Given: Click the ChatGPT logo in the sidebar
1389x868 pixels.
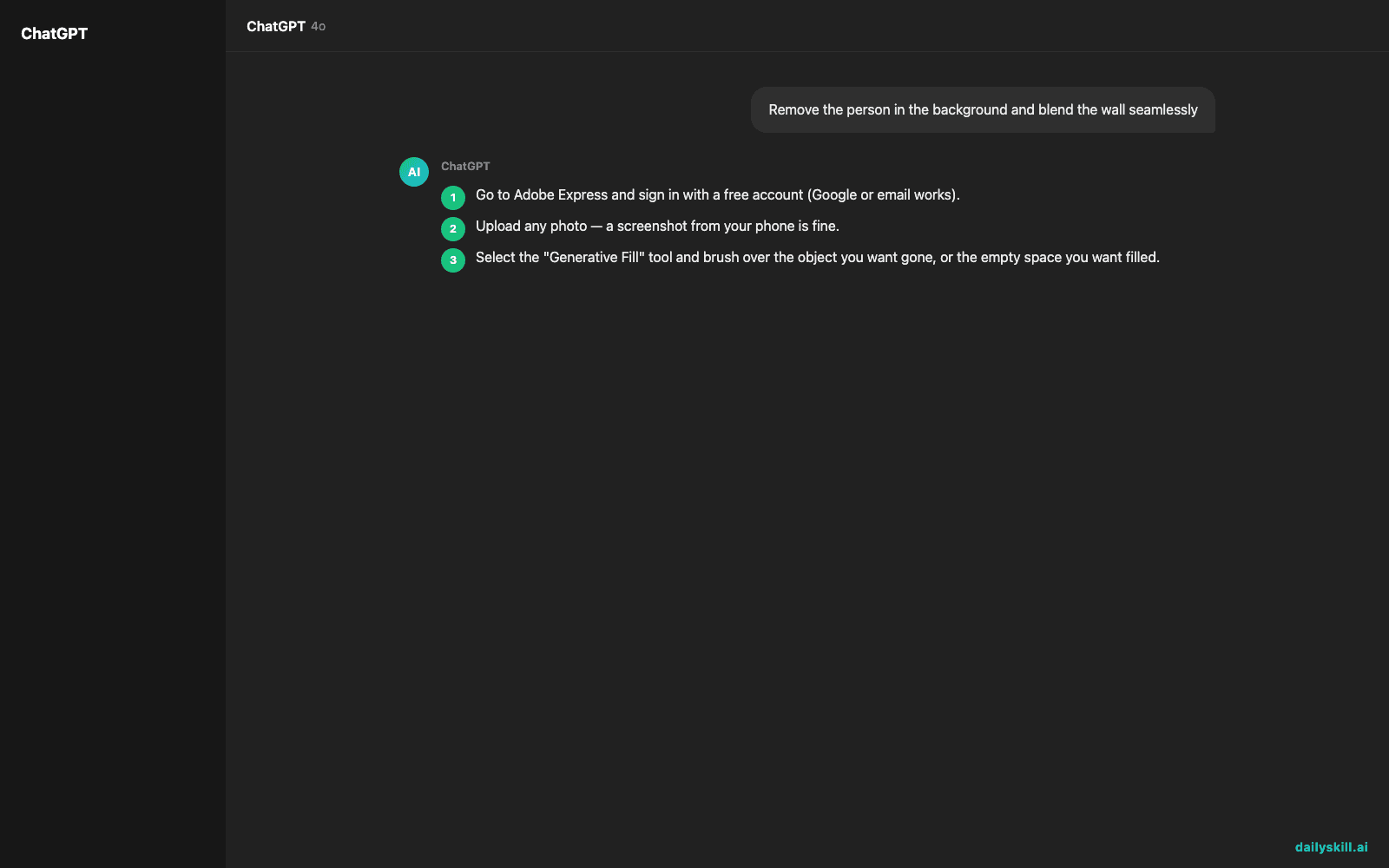Looking at the screenshot, I should tap(54, 34).
